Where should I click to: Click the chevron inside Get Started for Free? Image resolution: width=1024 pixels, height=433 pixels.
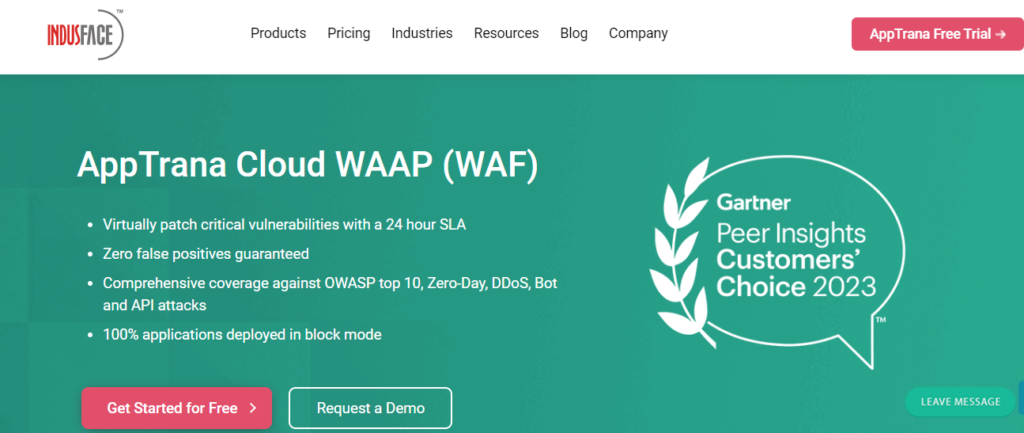(x=253, y=408)
